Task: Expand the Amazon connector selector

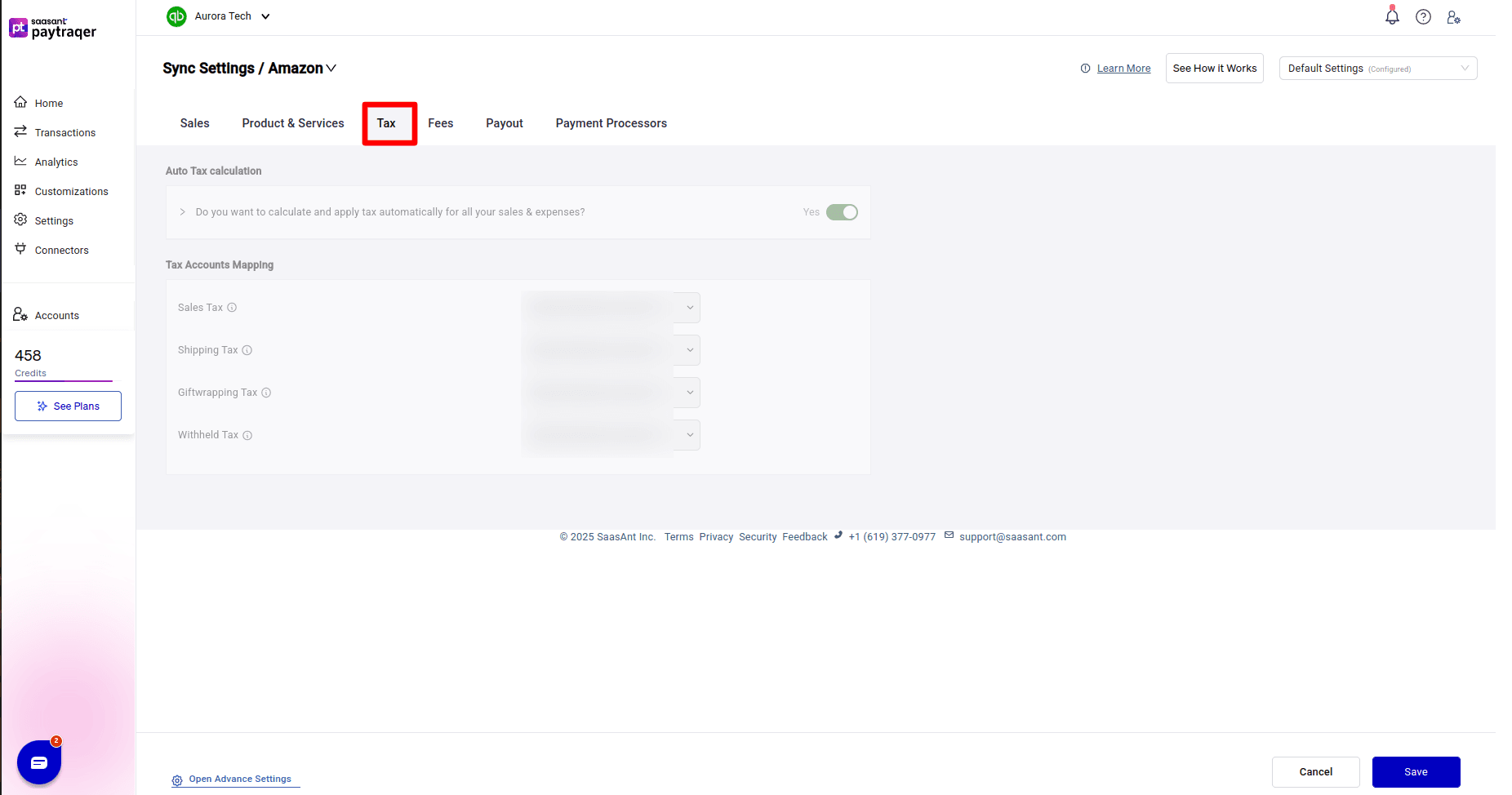Action: click(x=332, y=69)
